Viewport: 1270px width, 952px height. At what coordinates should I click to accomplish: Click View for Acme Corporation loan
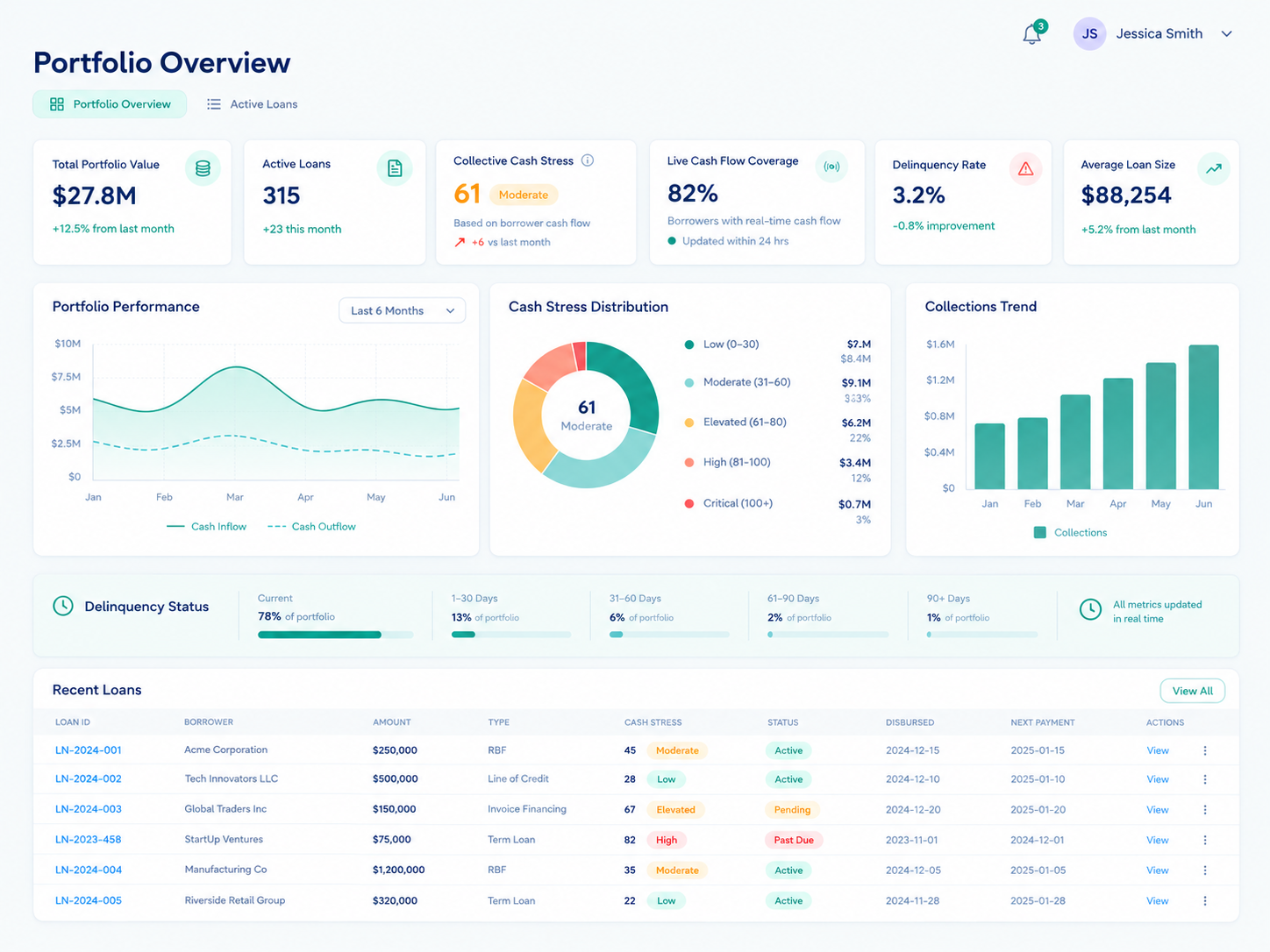pyautogui.click(x=1158, y=750)
